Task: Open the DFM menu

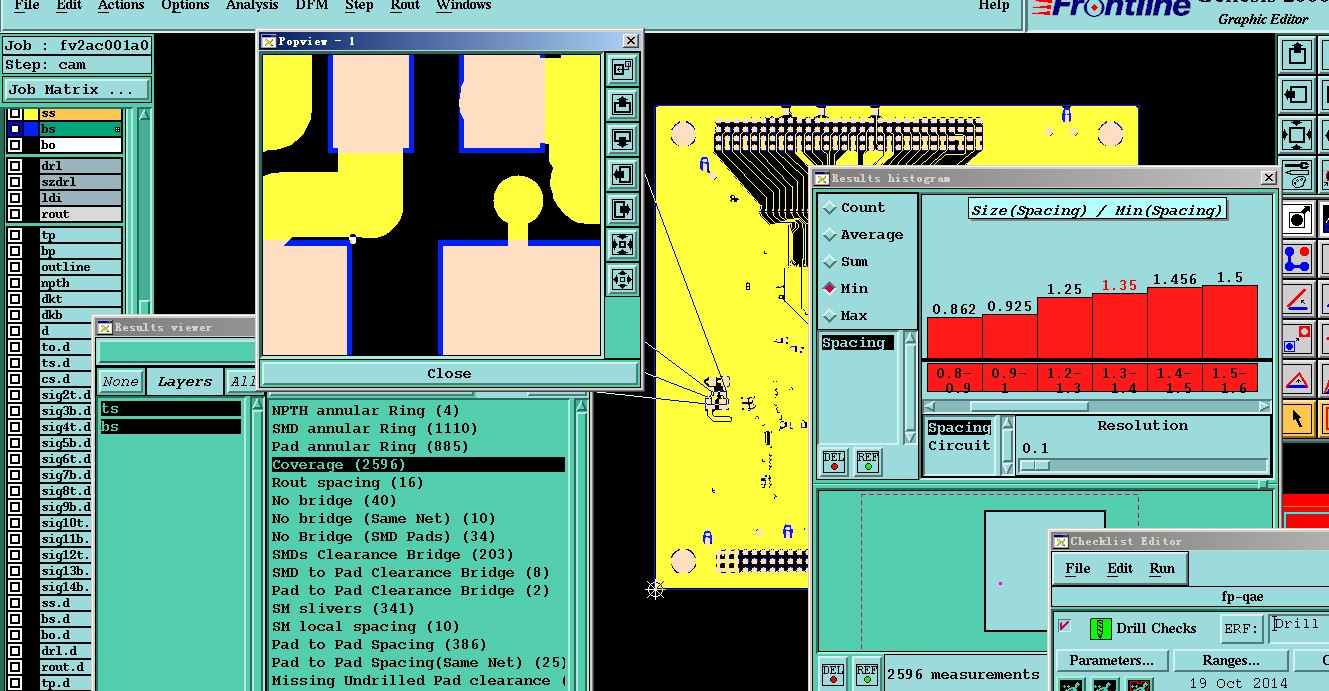Action: (x=312, y=6)
